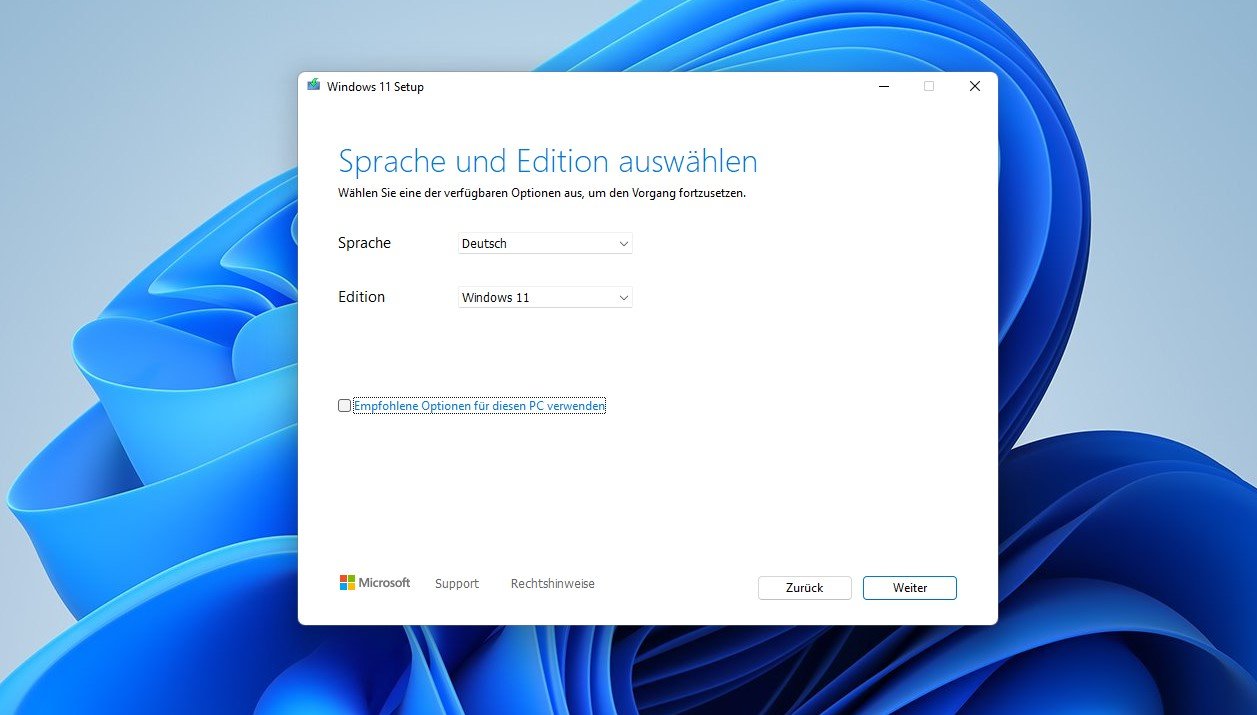Click the Zurück button
Image resolution: width=1257 pixels, height=715 pixels.
804,588
